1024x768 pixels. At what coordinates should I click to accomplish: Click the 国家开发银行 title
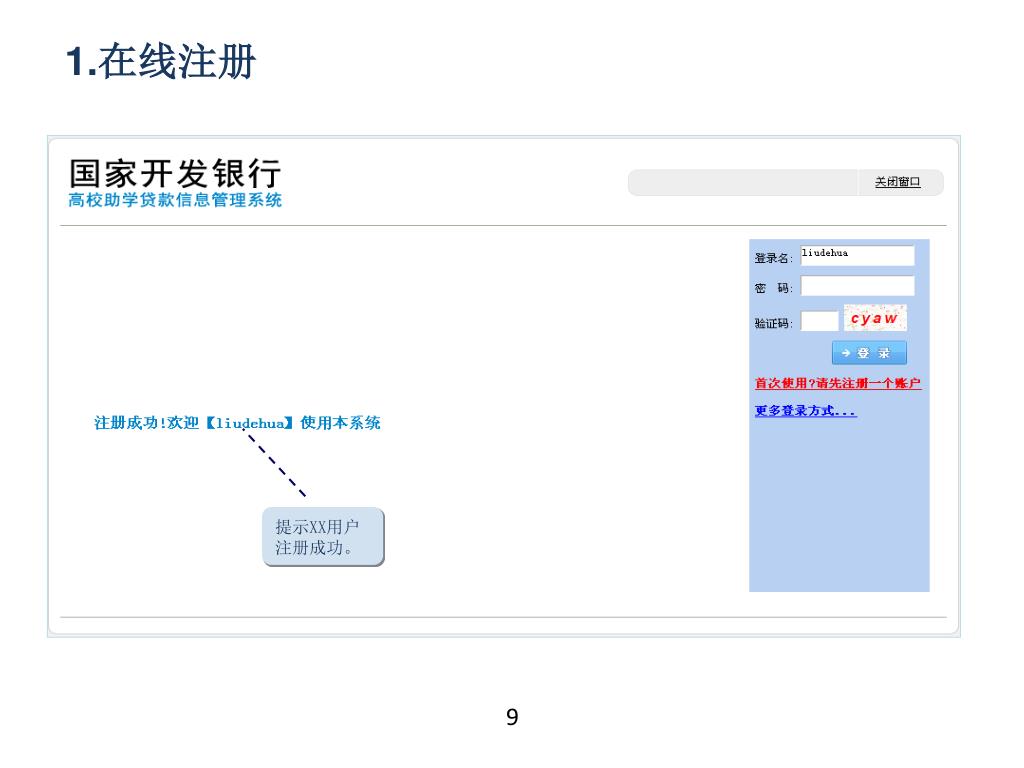175,174
